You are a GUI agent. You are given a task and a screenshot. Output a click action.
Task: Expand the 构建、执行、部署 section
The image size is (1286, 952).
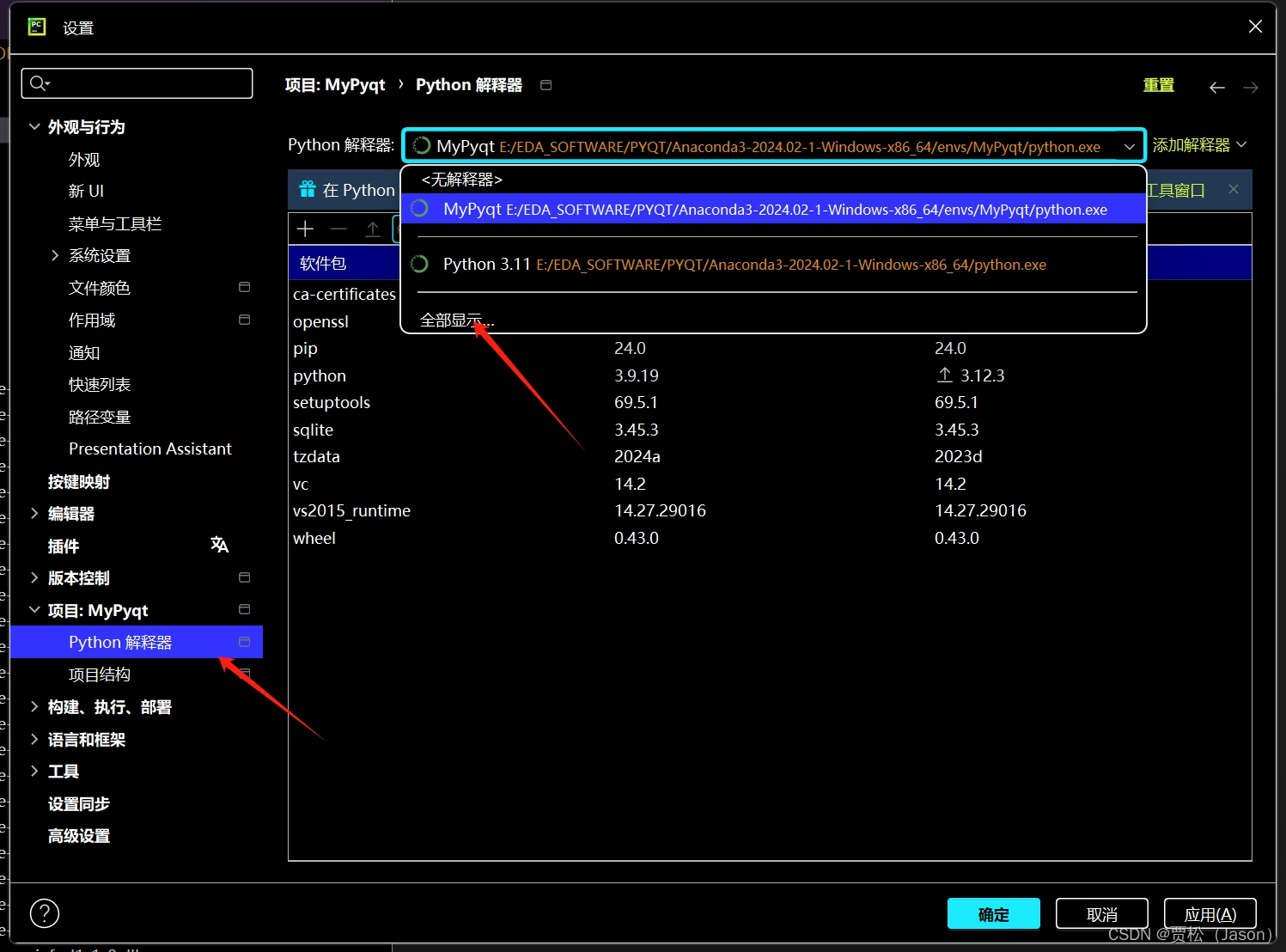34,706
